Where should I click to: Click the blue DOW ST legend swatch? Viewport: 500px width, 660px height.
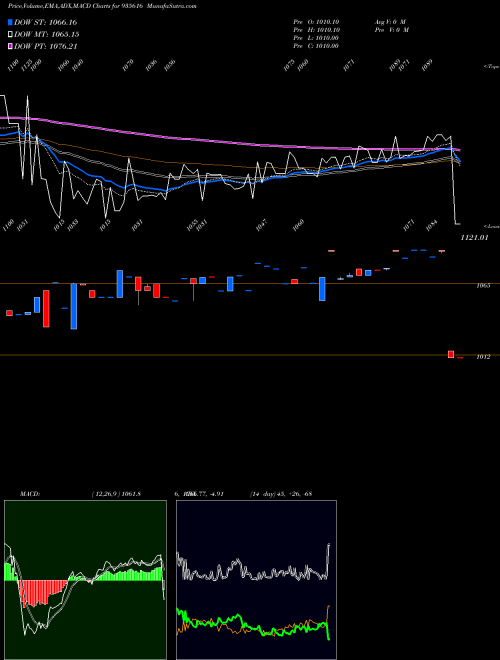[10, 22]
